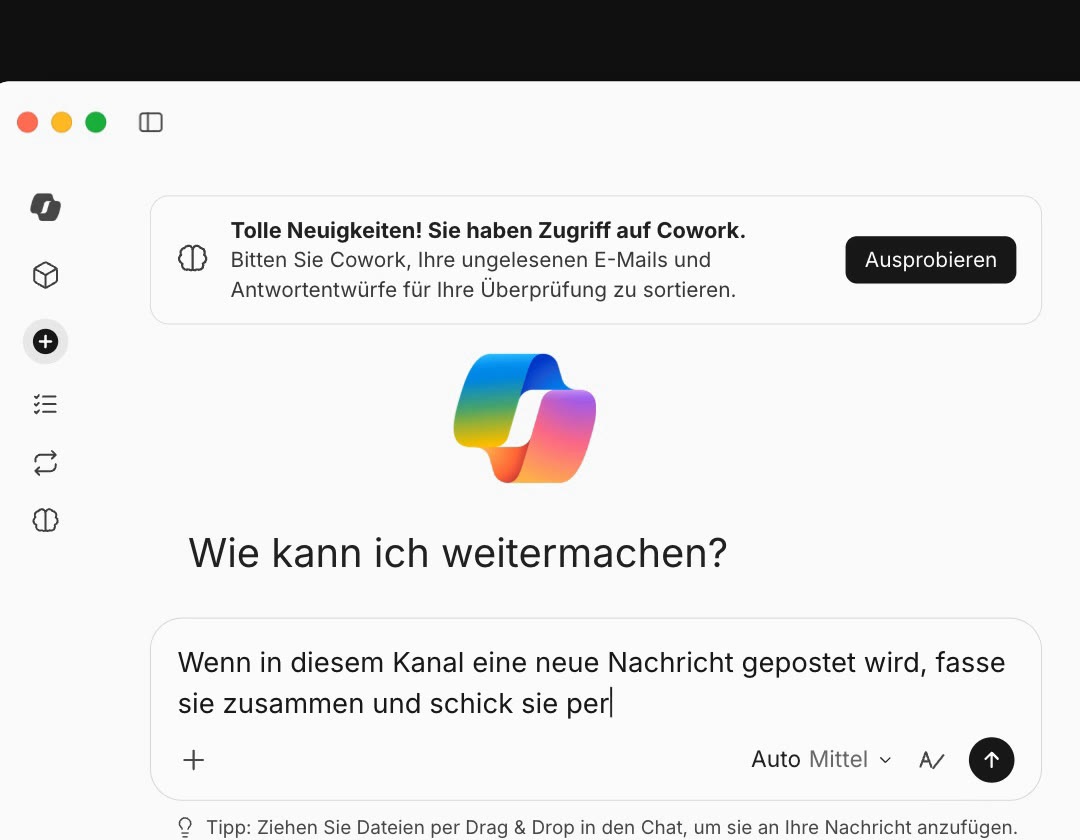The image size is (1080, 840).
Task: Start a new chat with plus icon
Action: [45, 342]
